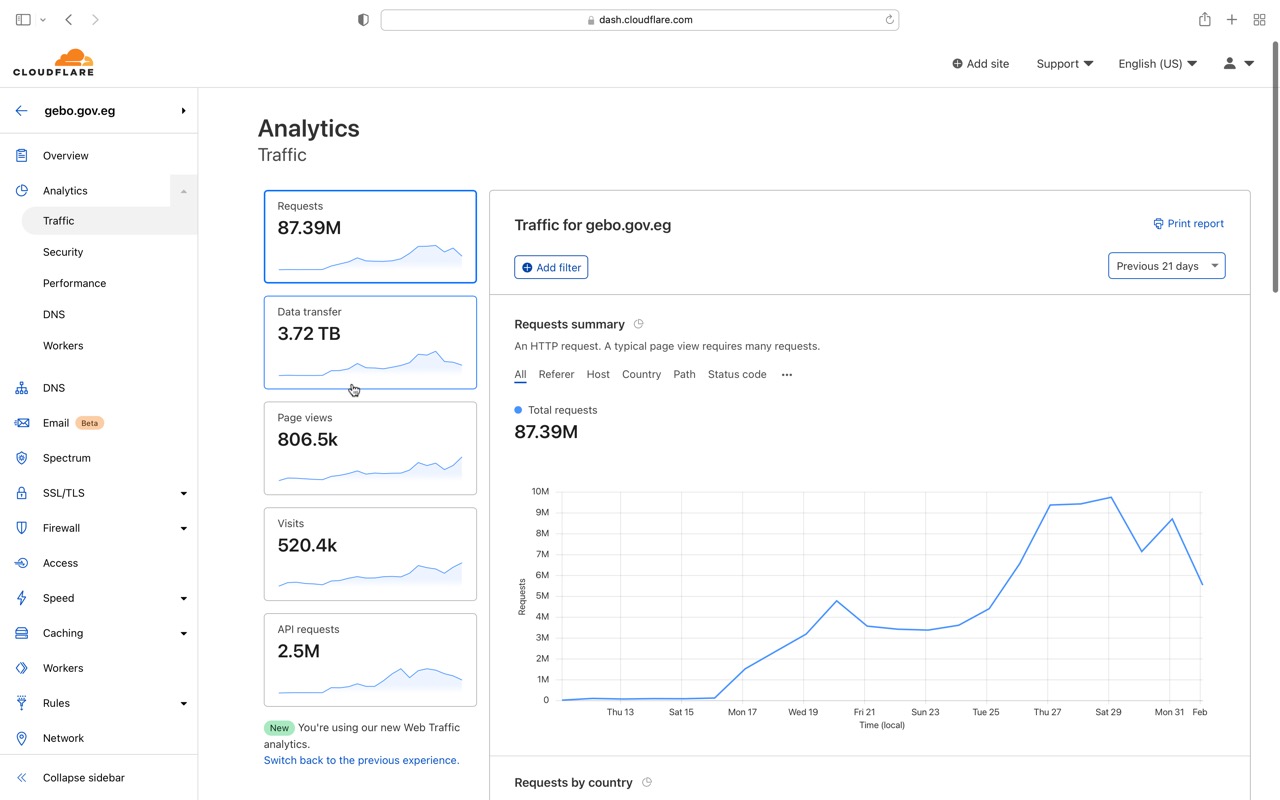Open Security under Analytics in sidebar

click(x=63, y=252)
